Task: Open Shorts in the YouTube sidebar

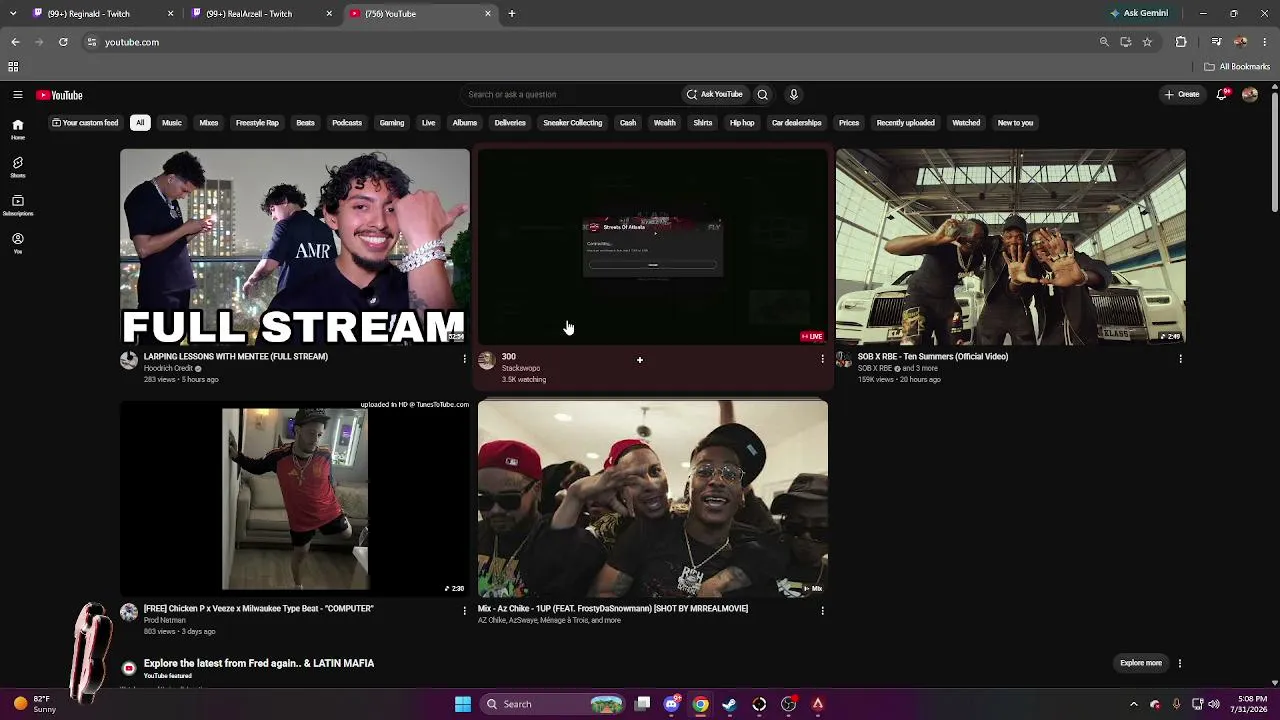Action: point(18,167)
